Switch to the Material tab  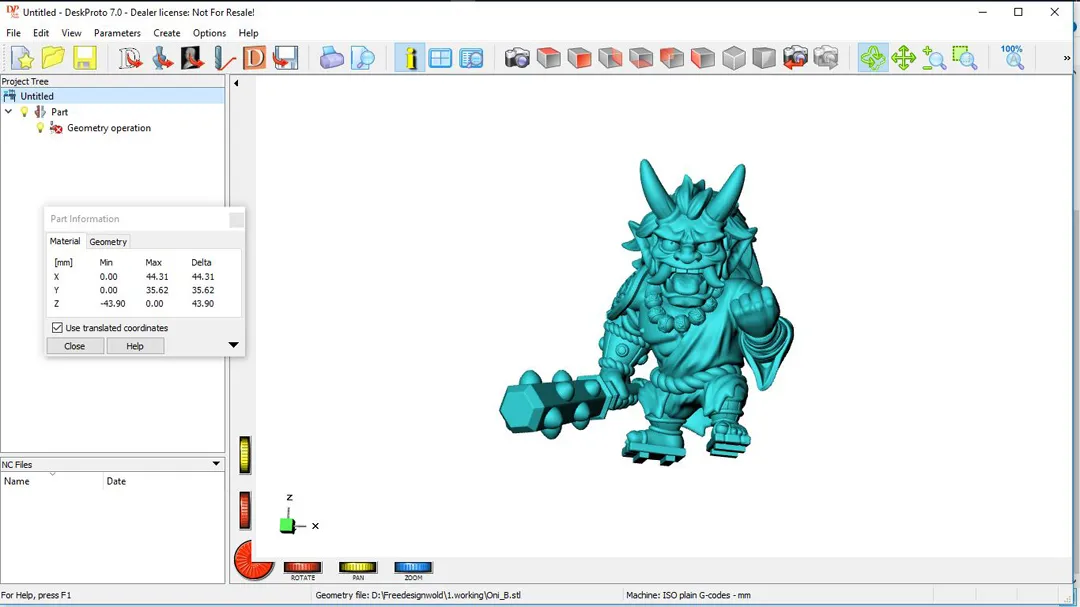click(65, 241)
